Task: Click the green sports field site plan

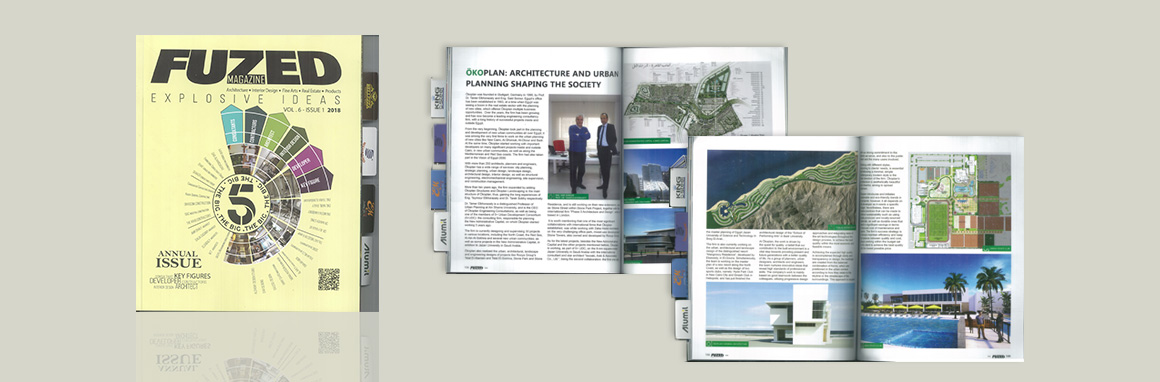Action: 959,201
